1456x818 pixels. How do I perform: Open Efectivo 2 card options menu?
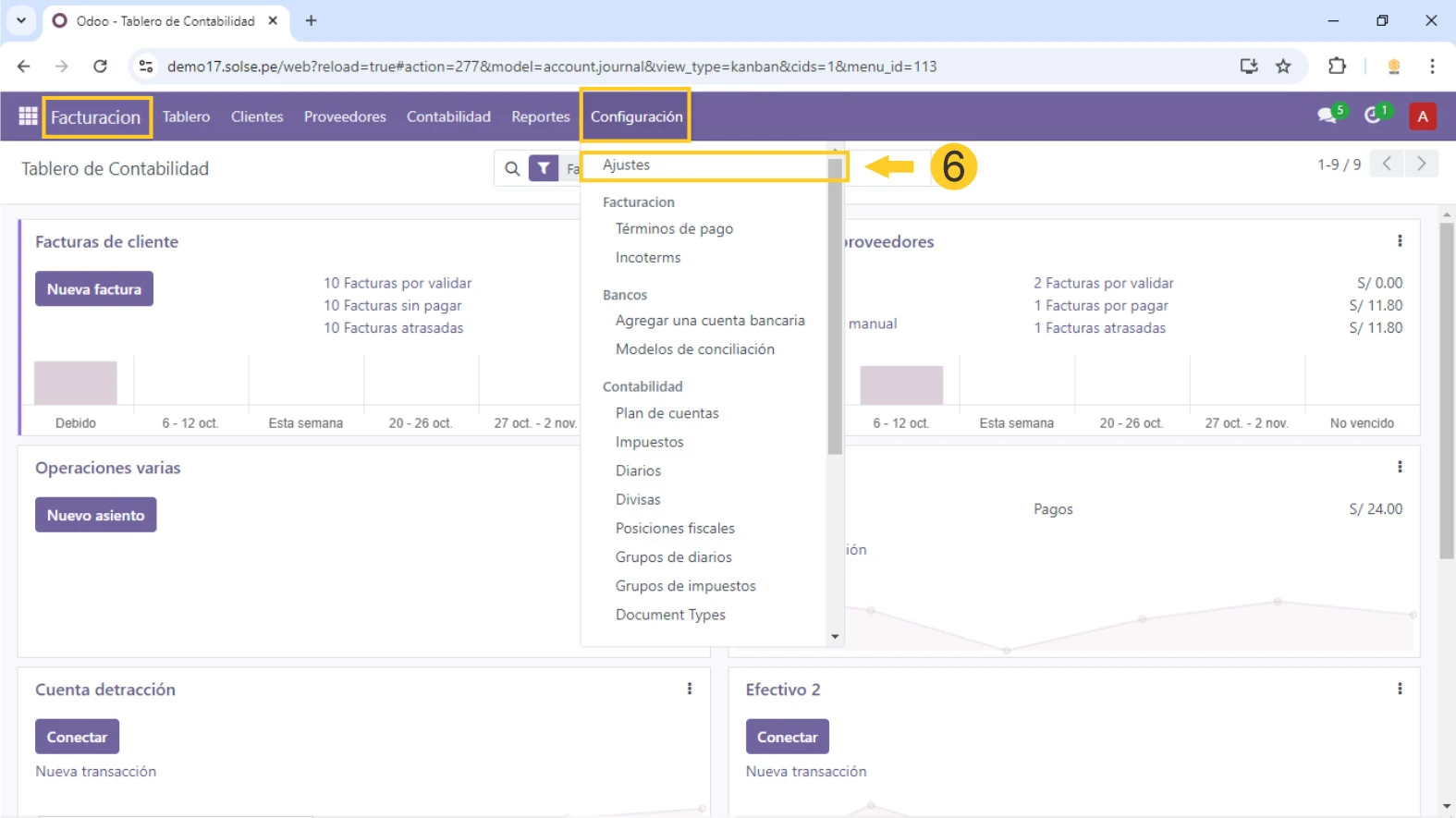coord(1400,690)
